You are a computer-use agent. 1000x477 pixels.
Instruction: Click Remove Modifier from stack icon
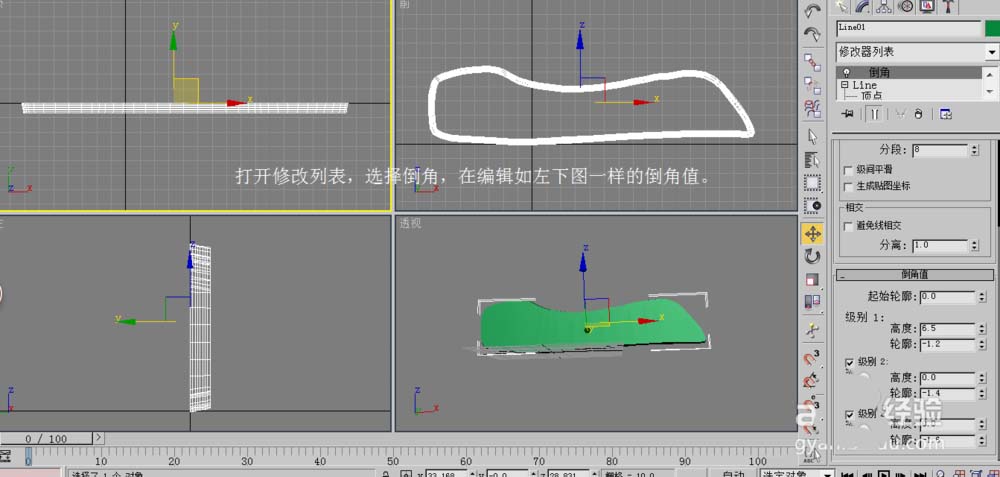coord(918,114)
